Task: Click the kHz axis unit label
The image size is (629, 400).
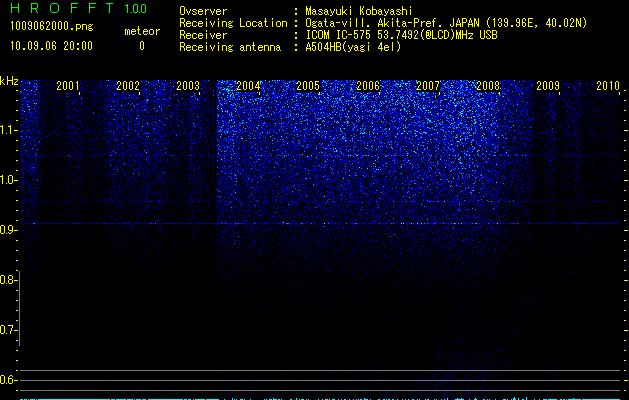Action: coord(9,81)
